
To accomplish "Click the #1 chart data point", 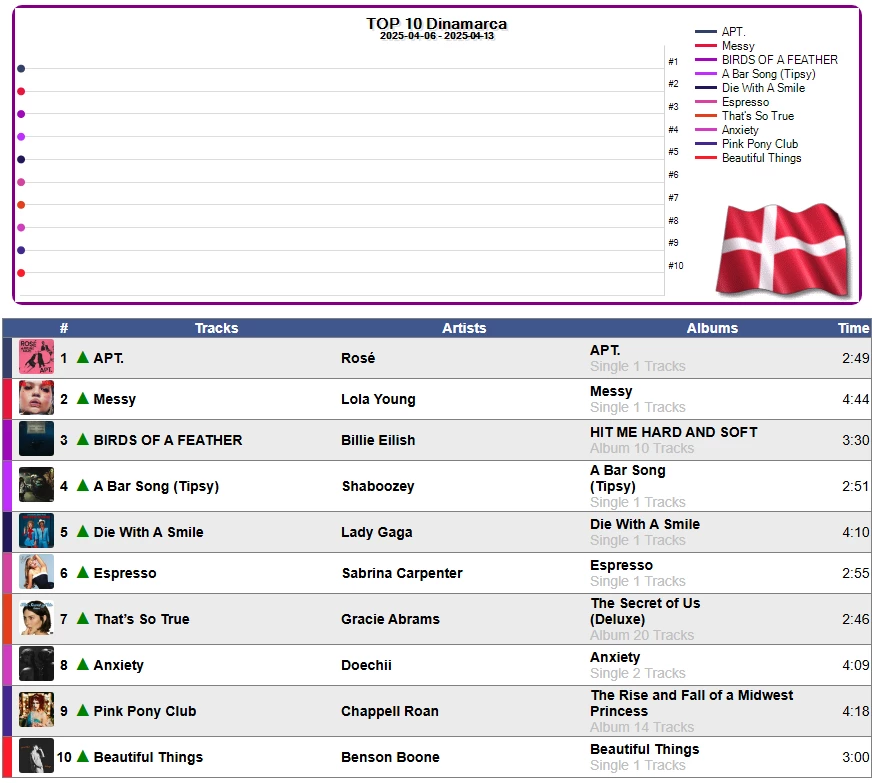I will point(21,68).
